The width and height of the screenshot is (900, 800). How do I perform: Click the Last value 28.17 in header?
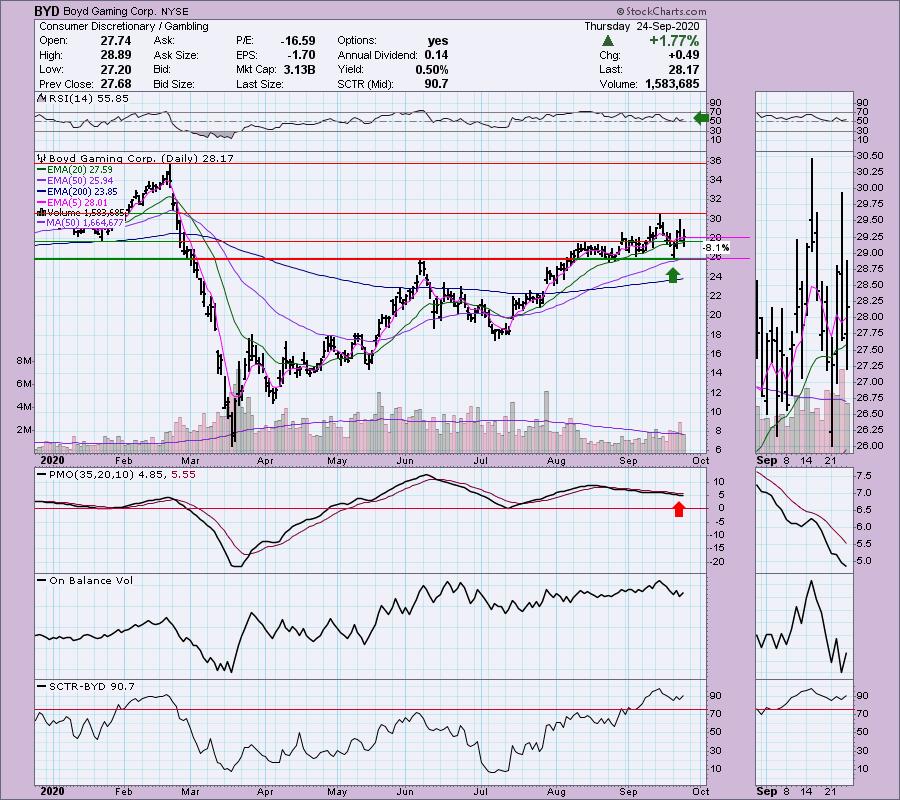[x=684, y=69]
